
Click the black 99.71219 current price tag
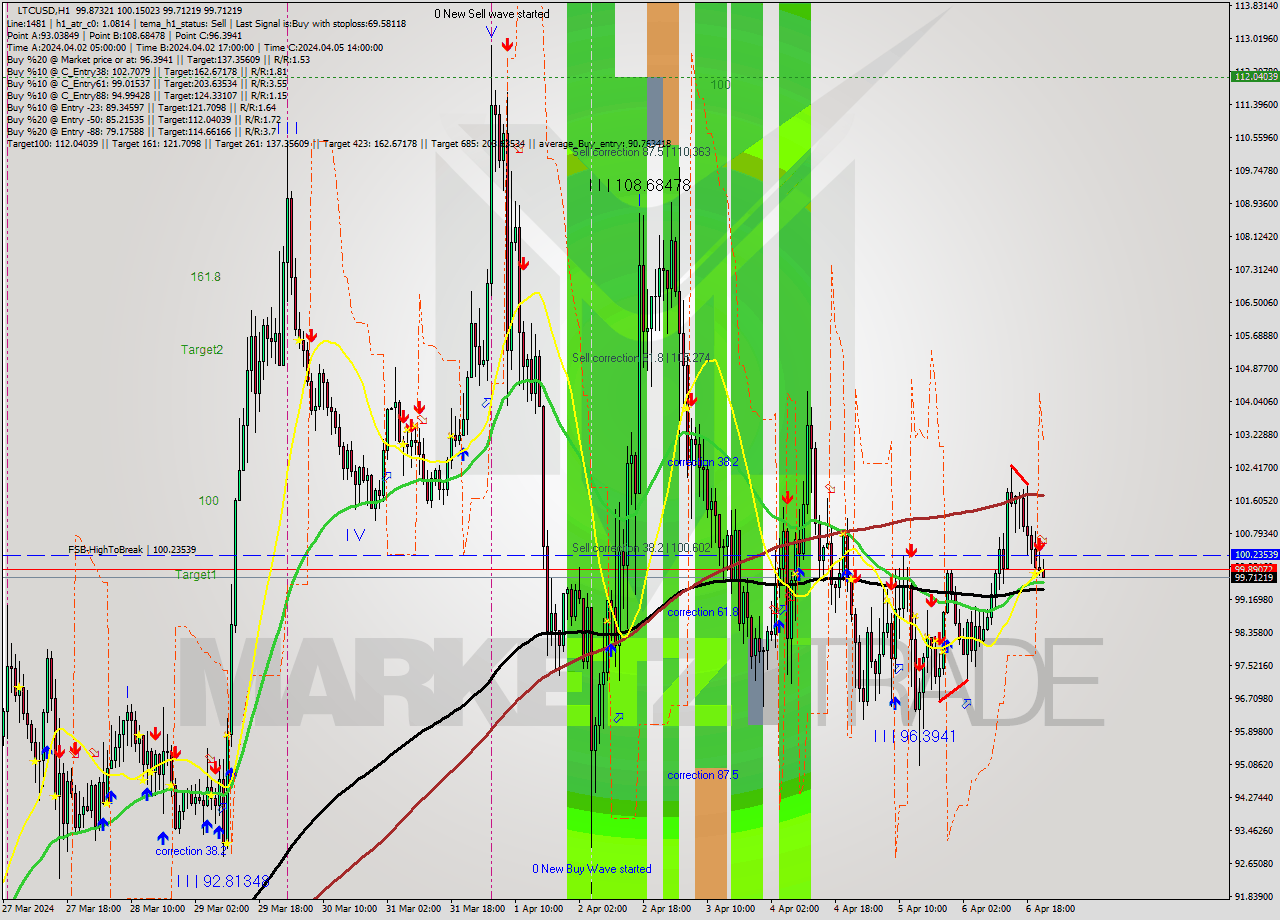(1256, 577)
